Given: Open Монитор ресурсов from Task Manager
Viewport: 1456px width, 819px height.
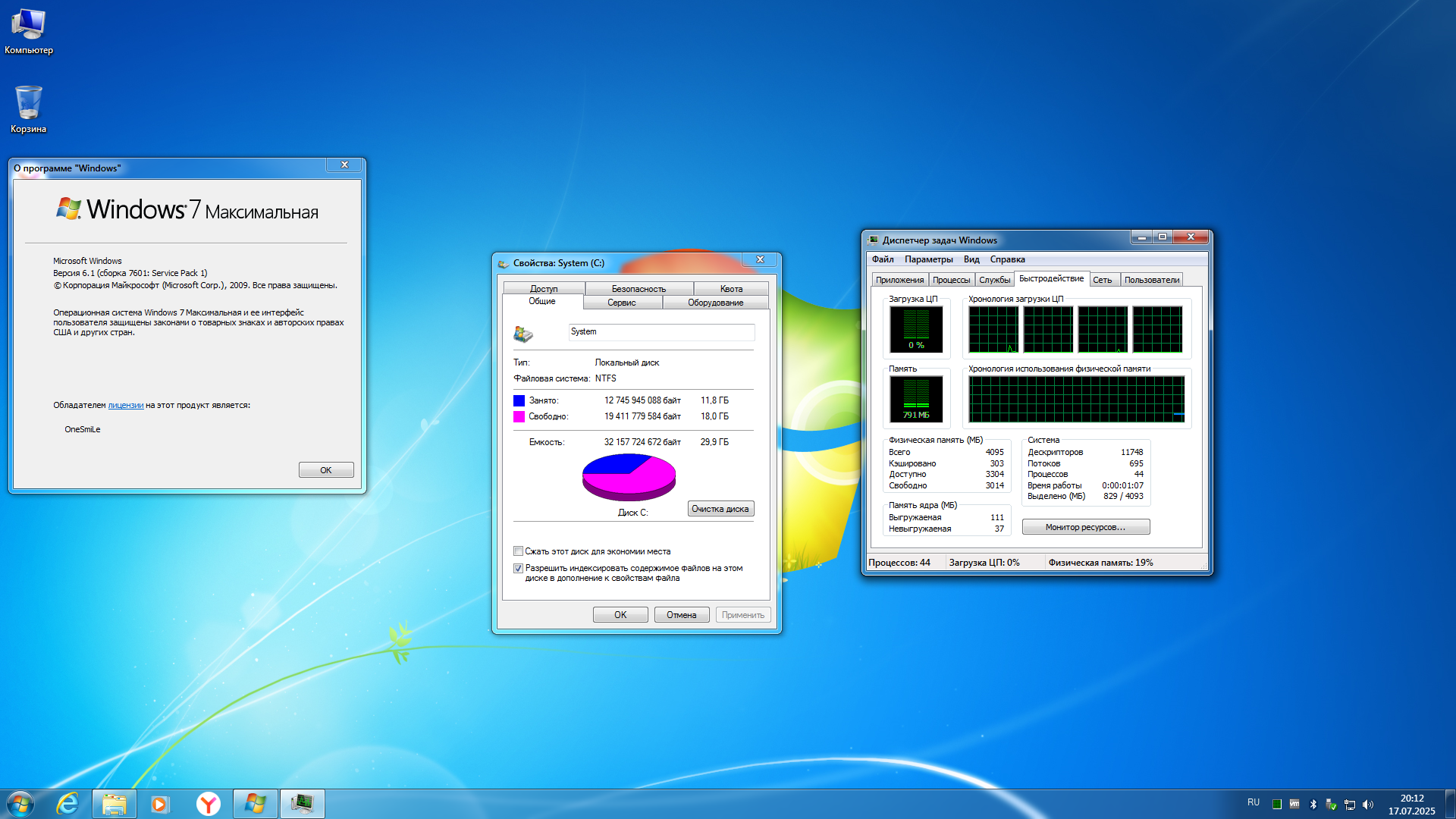Looking at the screenshot, I should [1086, 527].
